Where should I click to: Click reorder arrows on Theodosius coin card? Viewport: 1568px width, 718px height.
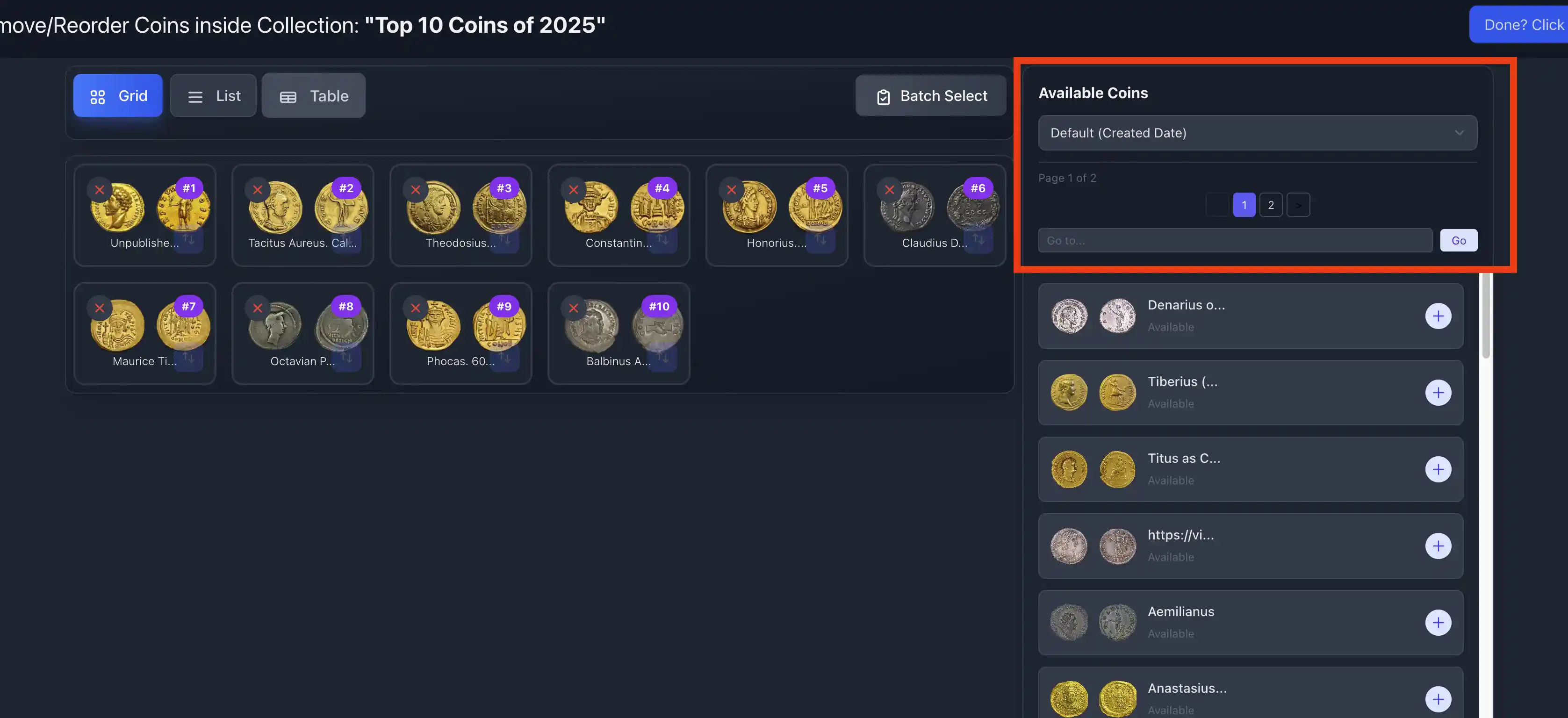tap(505, 239)
